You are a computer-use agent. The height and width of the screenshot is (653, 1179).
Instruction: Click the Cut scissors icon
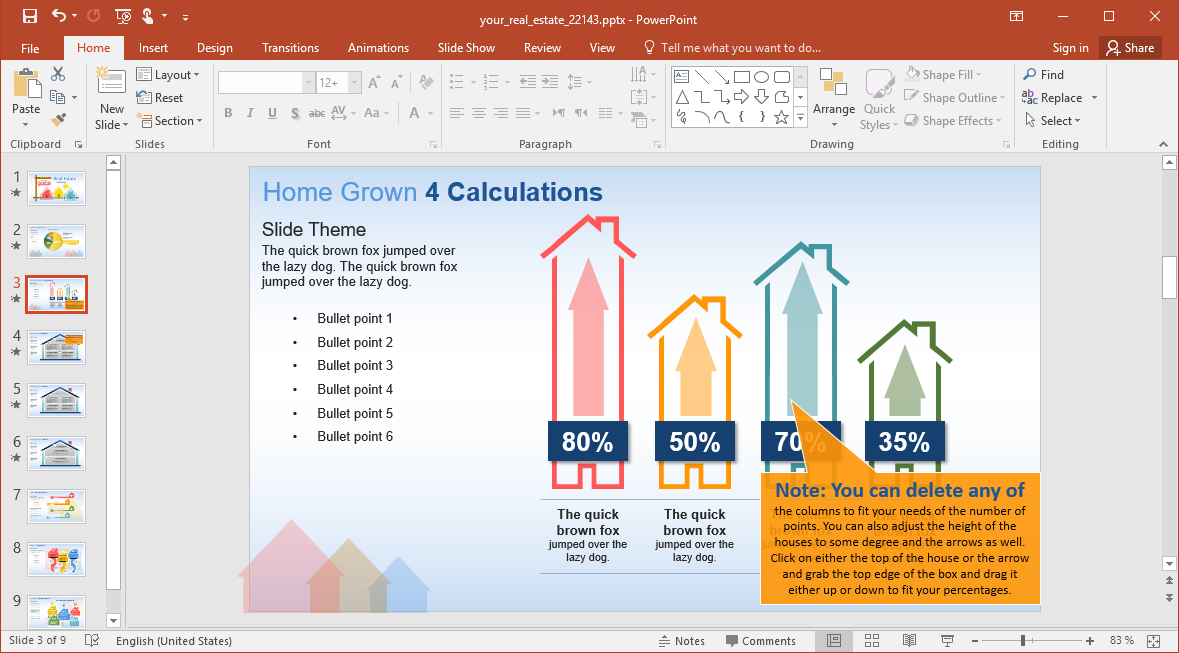coord(58,74)
